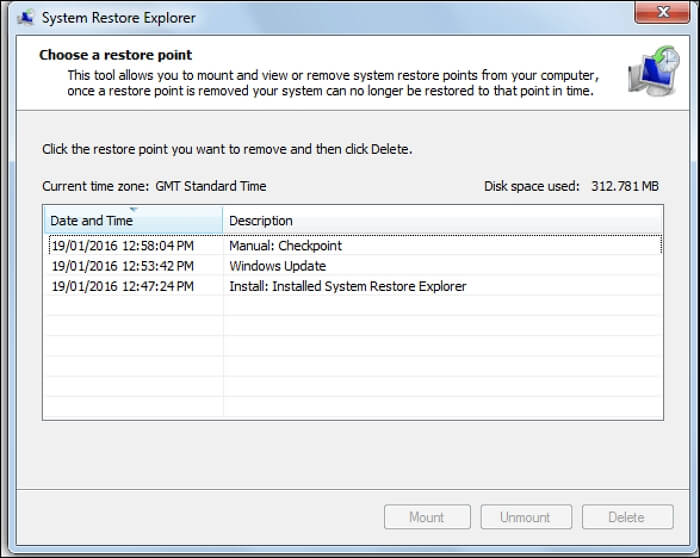Click the System Restore Explorer title bar icon
Image resolution: width=700 pixels, height=558 pixels.
25,18
